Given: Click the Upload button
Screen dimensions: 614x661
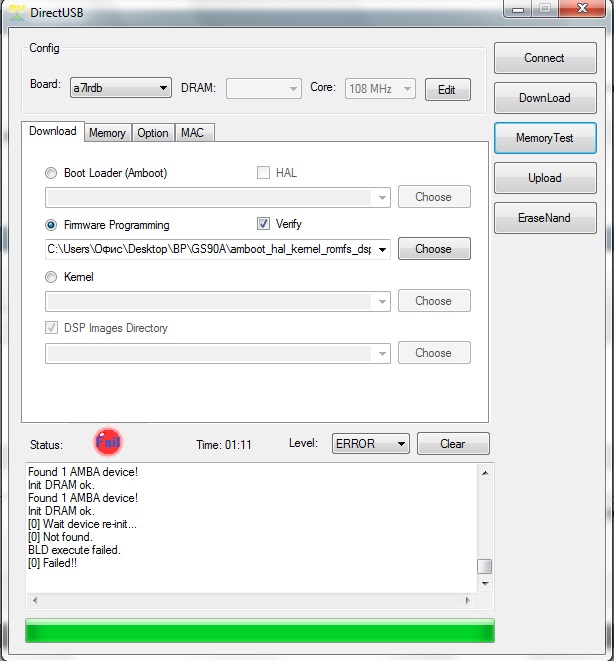Looking at the screenshot, I should [x=544, y=178].
